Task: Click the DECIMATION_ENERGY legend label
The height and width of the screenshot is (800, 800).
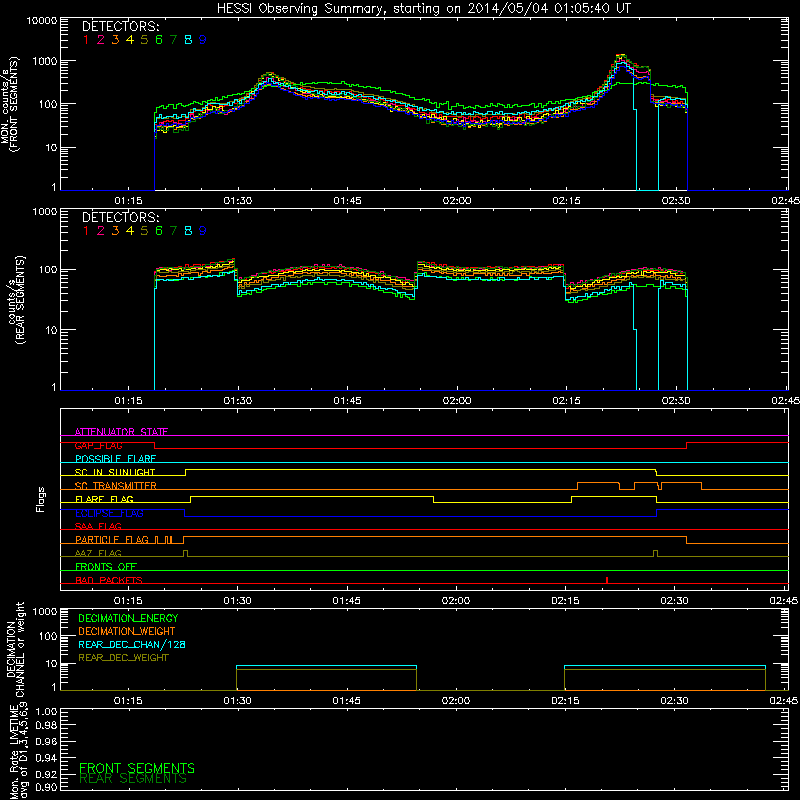Action: point(128,618)
